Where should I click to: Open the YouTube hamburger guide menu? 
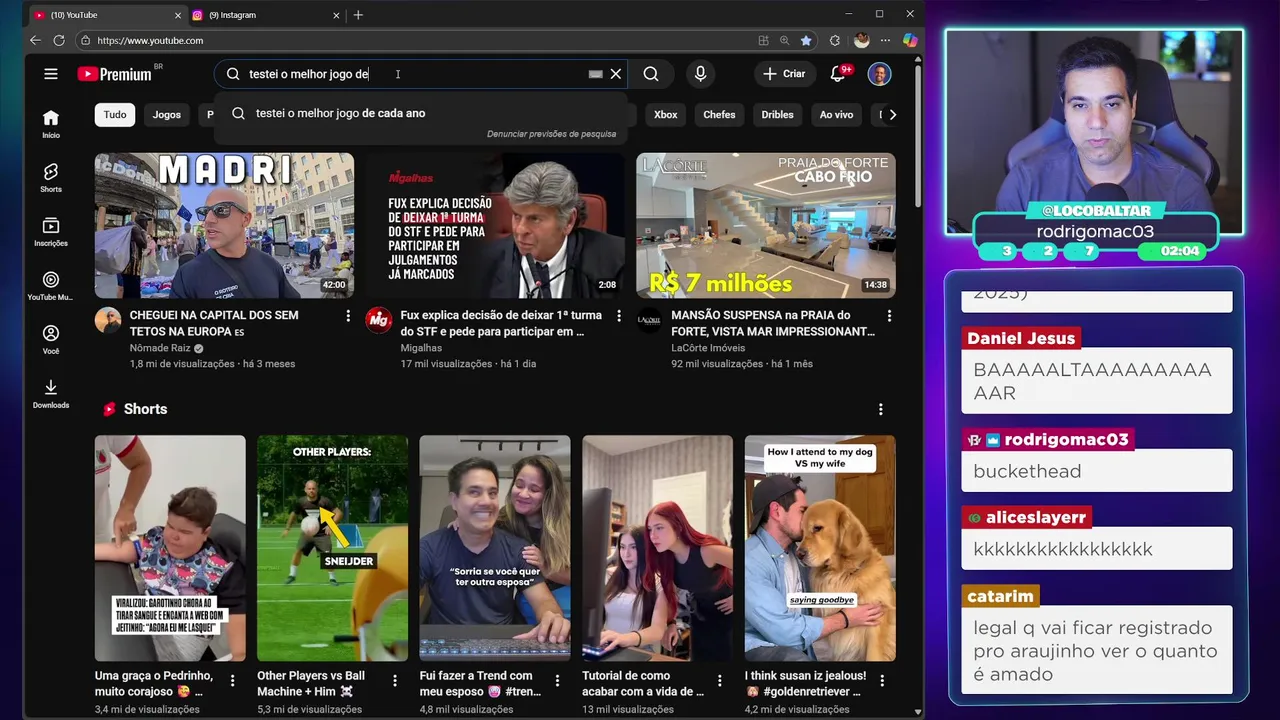tap(51, 74)
